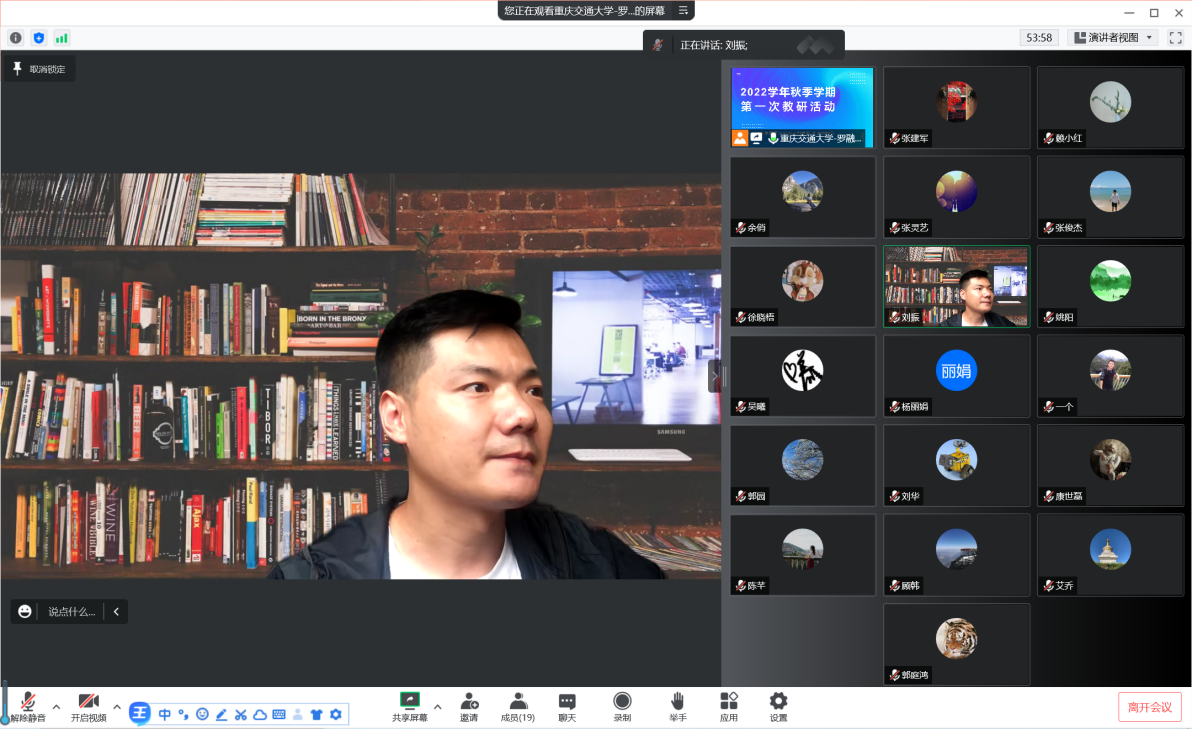Image resolution: width=1192 pixels, height=729 pixels.
Task: Open the 应用 apps icon
Action: coord(728,701)
